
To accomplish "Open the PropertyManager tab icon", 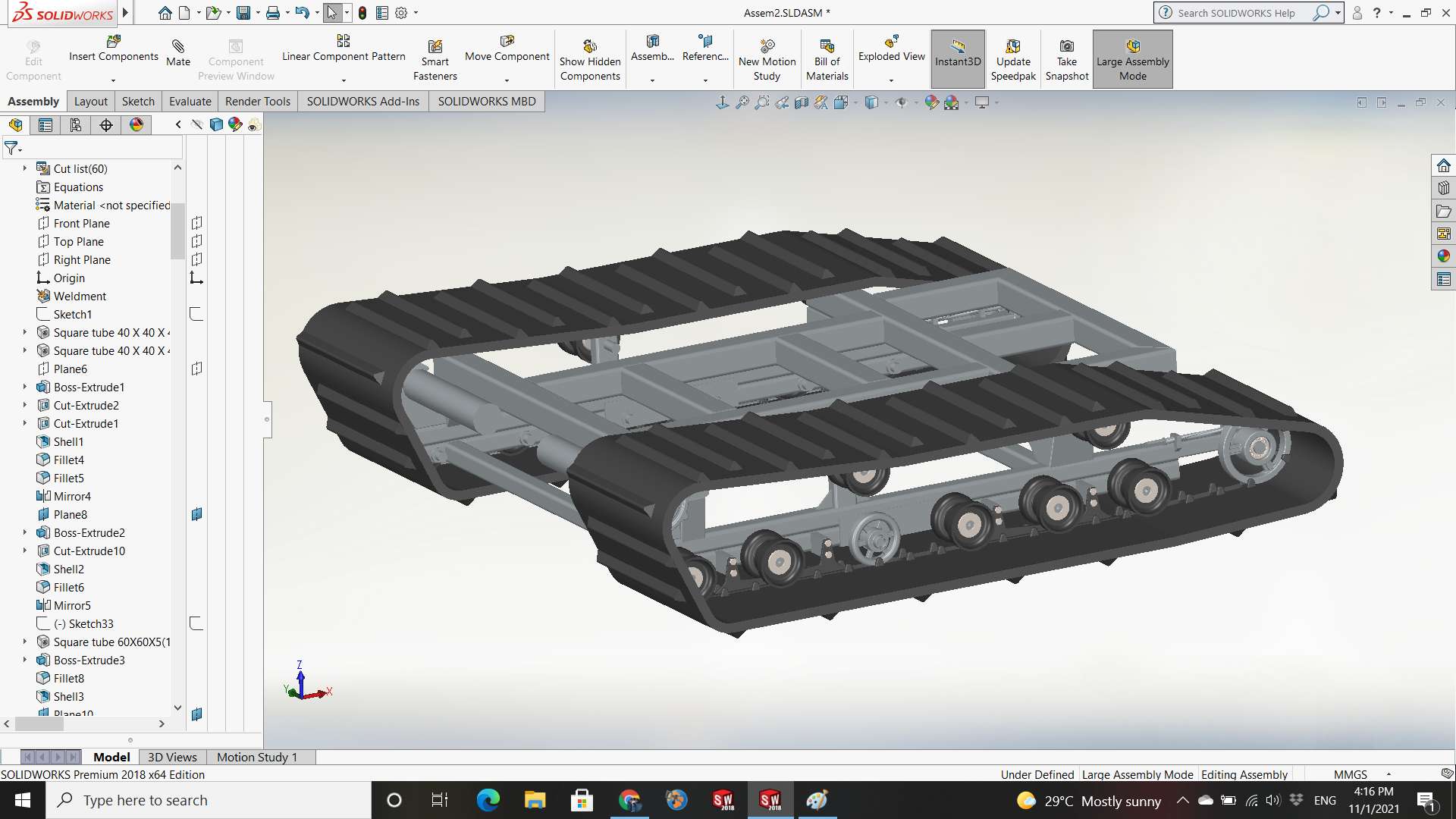I will [45, 125].
